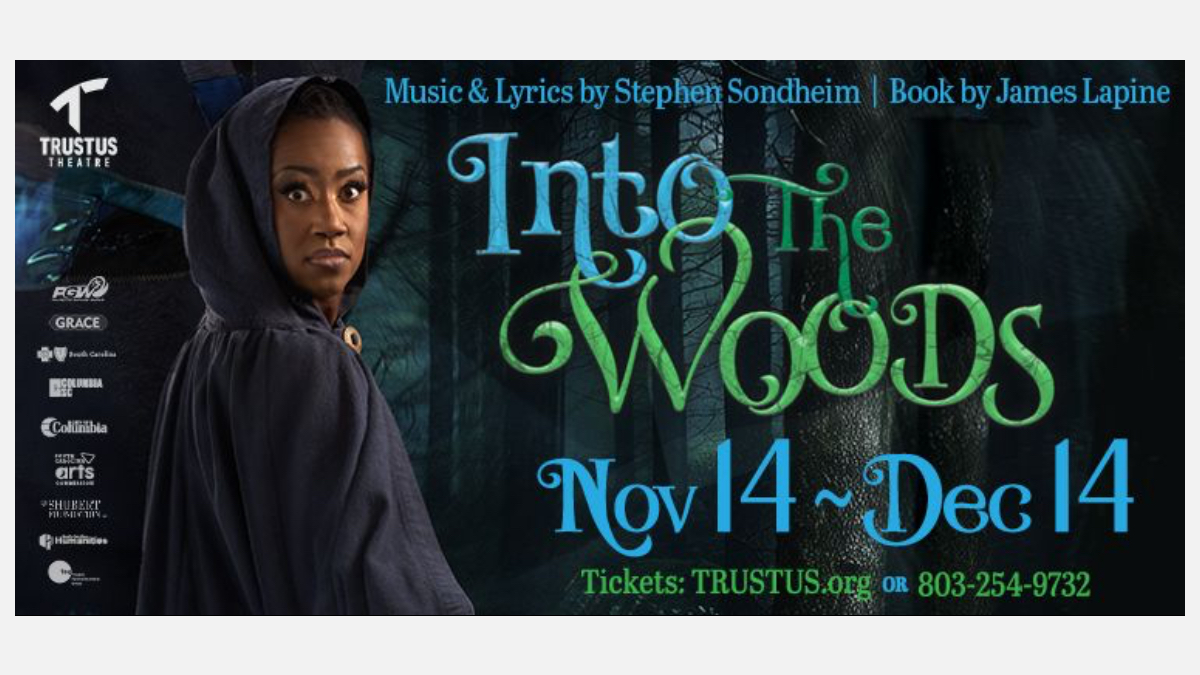Viewport: 1200px width, 675px height.
Task: Click the Shubert Foundation logo
Action: click(x=72, y=508)
